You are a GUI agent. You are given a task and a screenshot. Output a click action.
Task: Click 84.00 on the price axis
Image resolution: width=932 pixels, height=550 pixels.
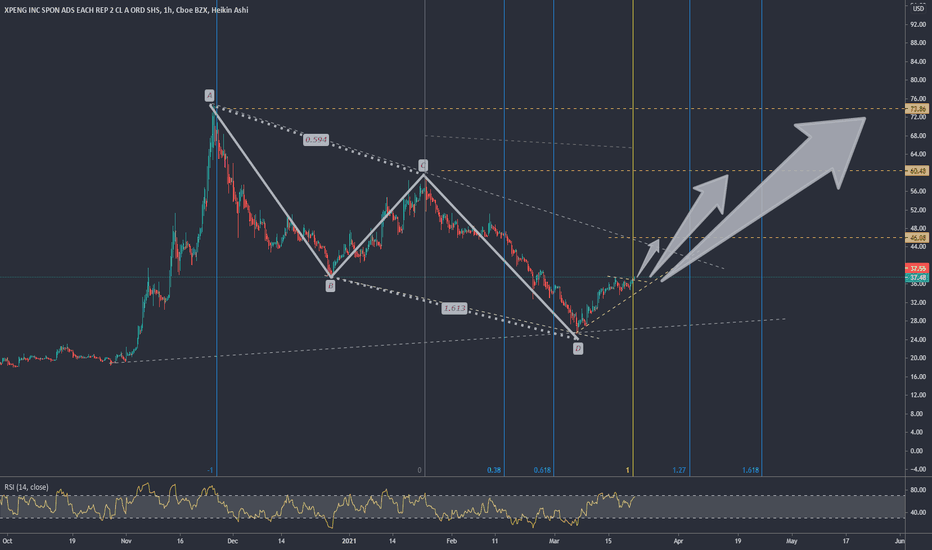click(918, 61)
